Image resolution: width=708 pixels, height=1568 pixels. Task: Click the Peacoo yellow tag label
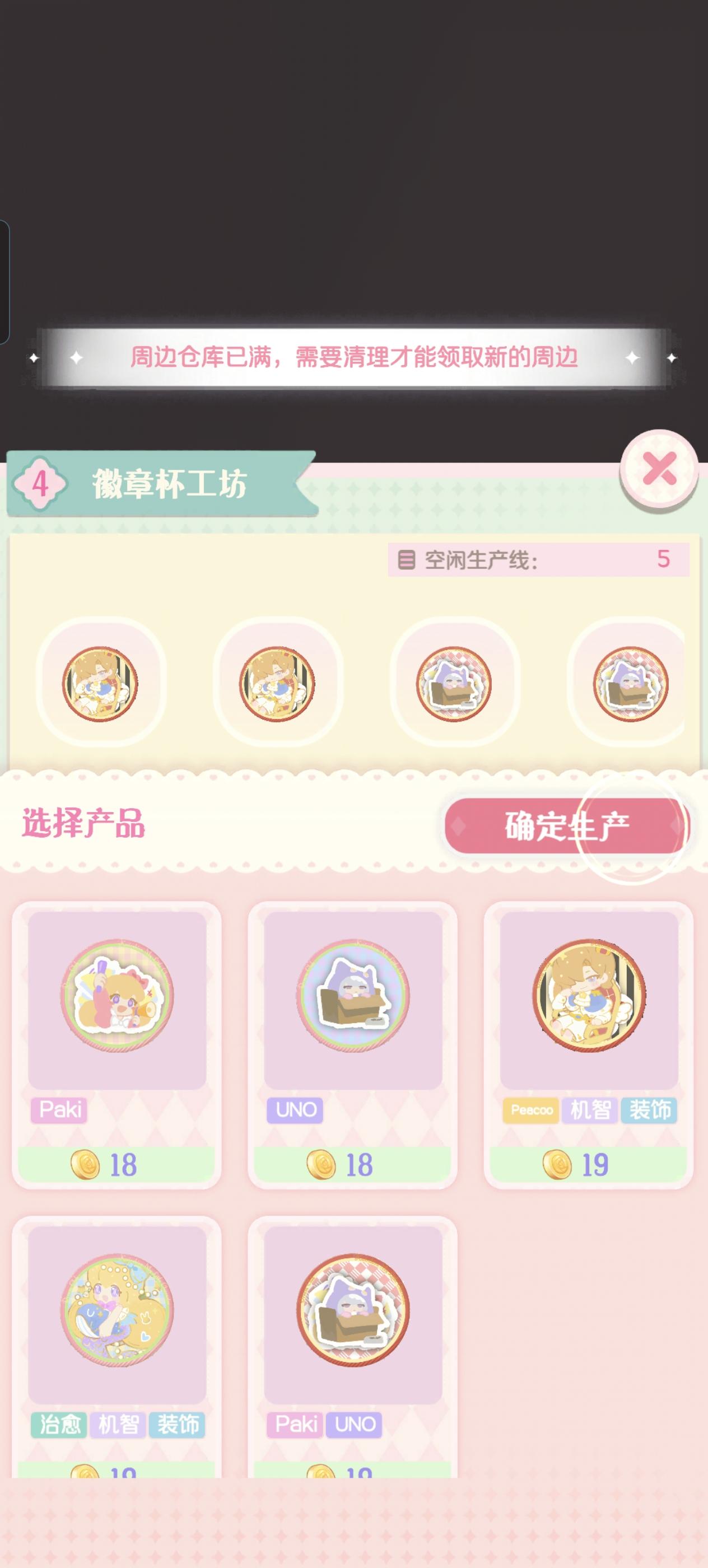point(532,1110)
